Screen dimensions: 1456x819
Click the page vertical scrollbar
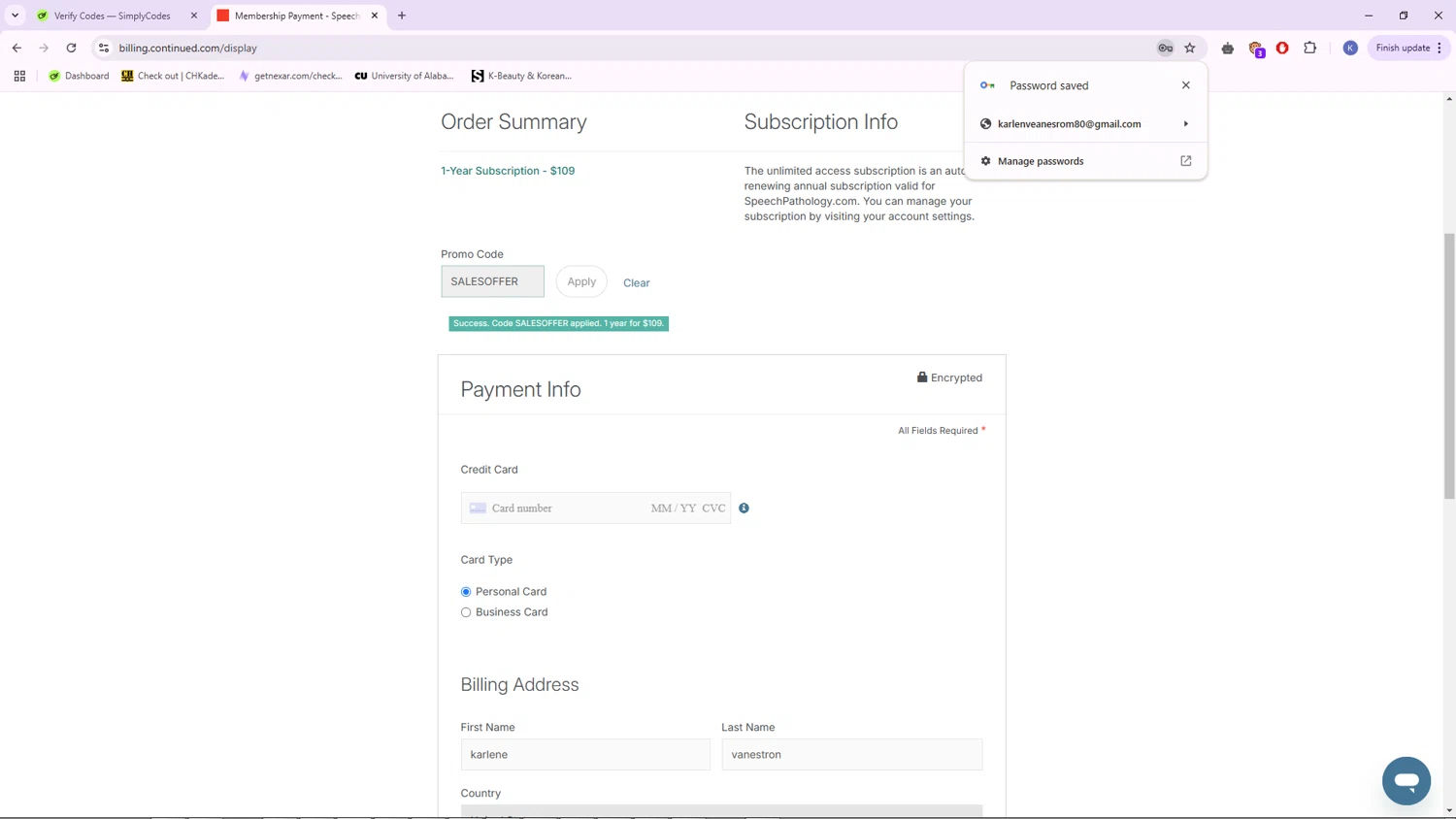tap(1449, 365)
